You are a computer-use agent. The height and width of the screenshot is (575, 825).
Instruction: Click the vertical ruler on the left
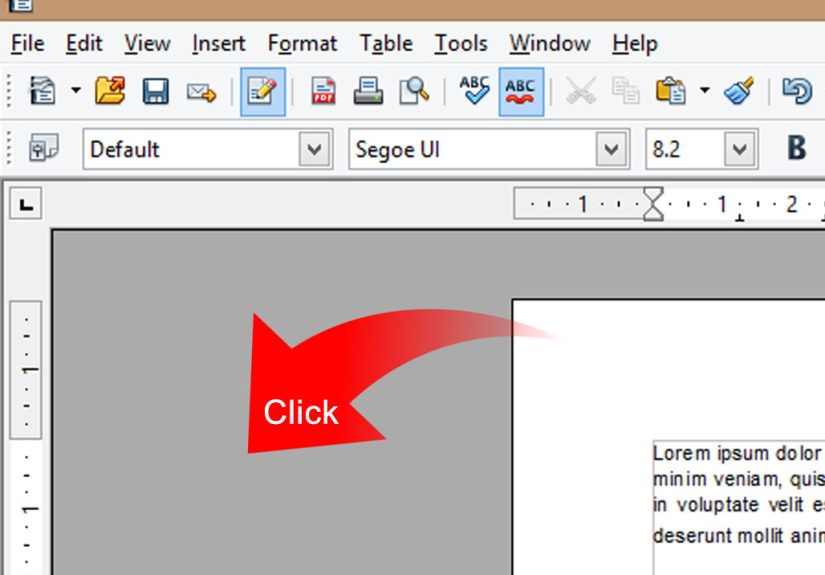pyautogui.click(x=26, y=438)
